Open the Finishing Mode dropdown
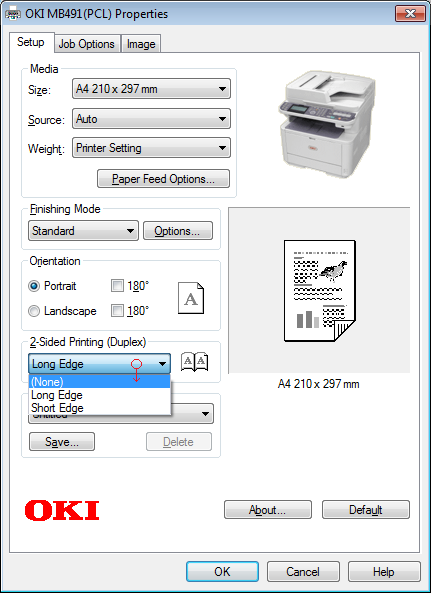This screenshot has height=593, width=431. tap(84, 231)
